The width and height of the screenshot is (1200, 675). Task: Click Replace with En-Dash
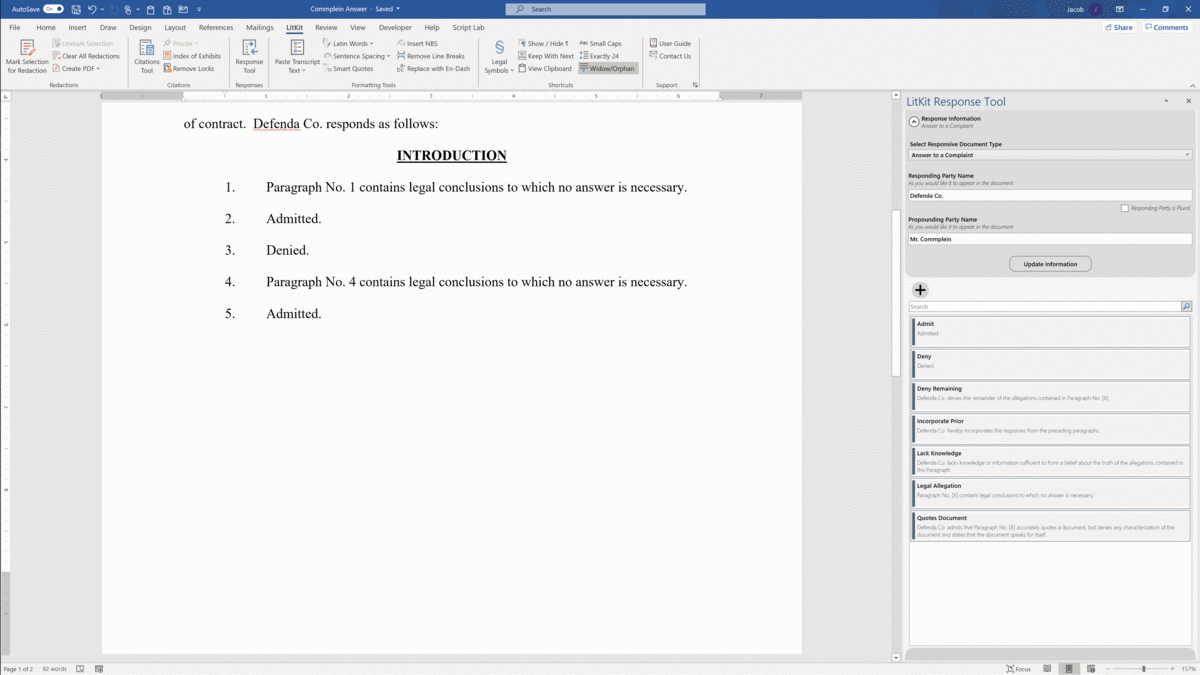click(434, 69)
